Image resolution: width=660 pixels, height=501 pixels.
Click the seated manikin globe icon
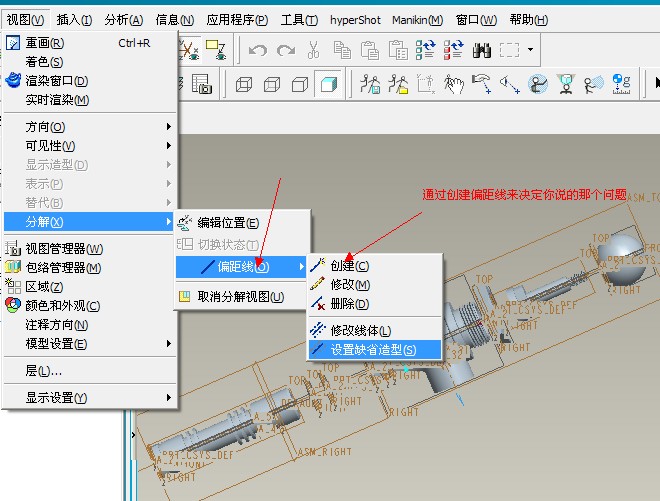(x=538, y=84)
